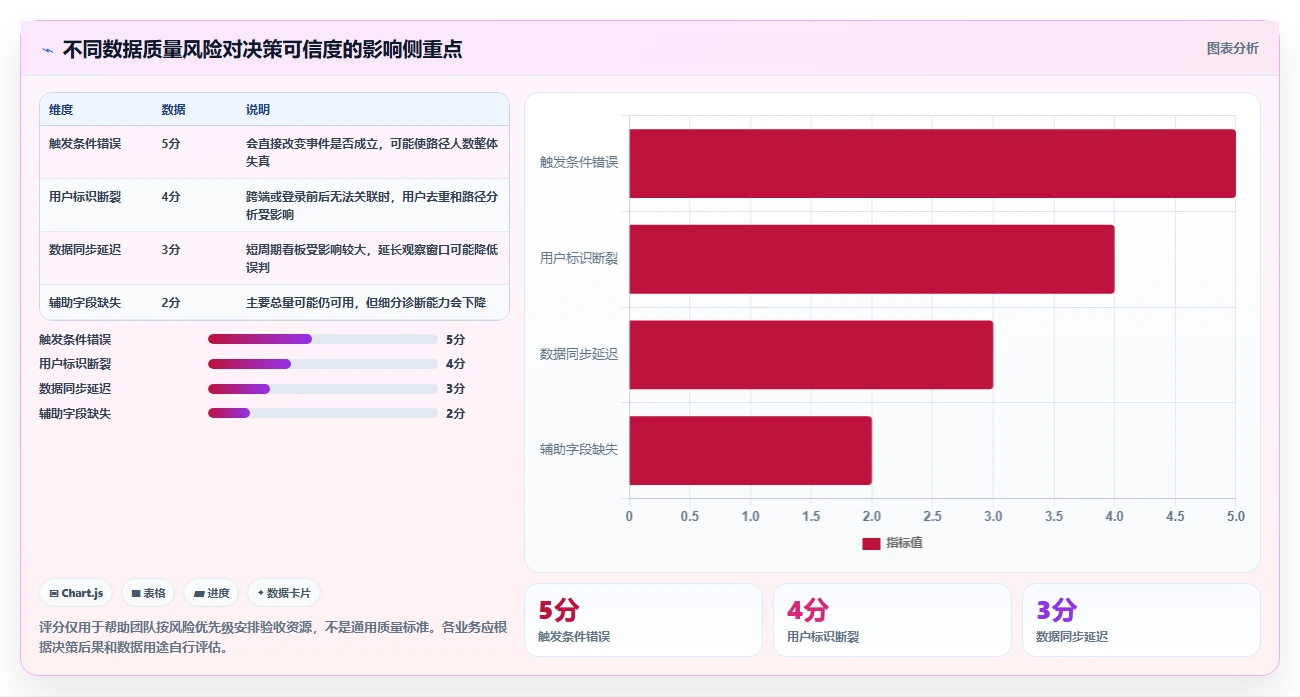This screenshot has height=697, width=1300.
Task: Click the table description starting 主要总量可能仍可用
Action: pos(366,302)
